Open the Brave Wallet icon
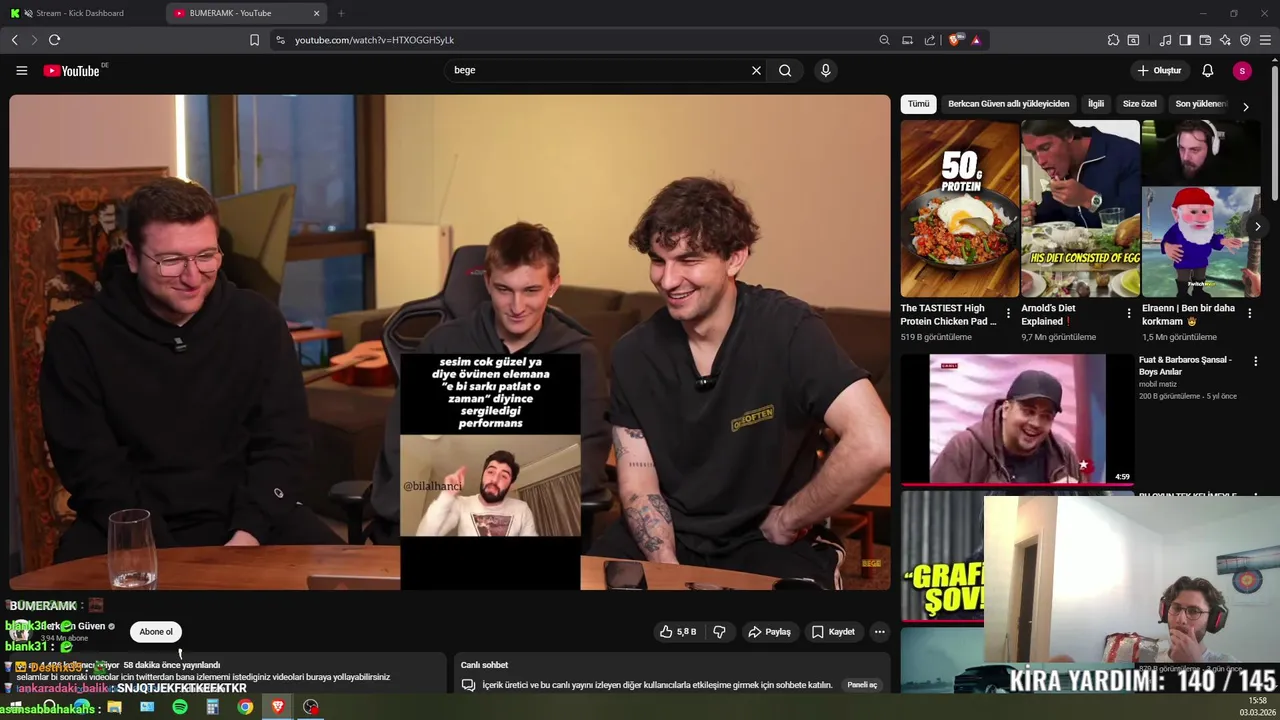1280x720 pixels. click(1205, 40)
